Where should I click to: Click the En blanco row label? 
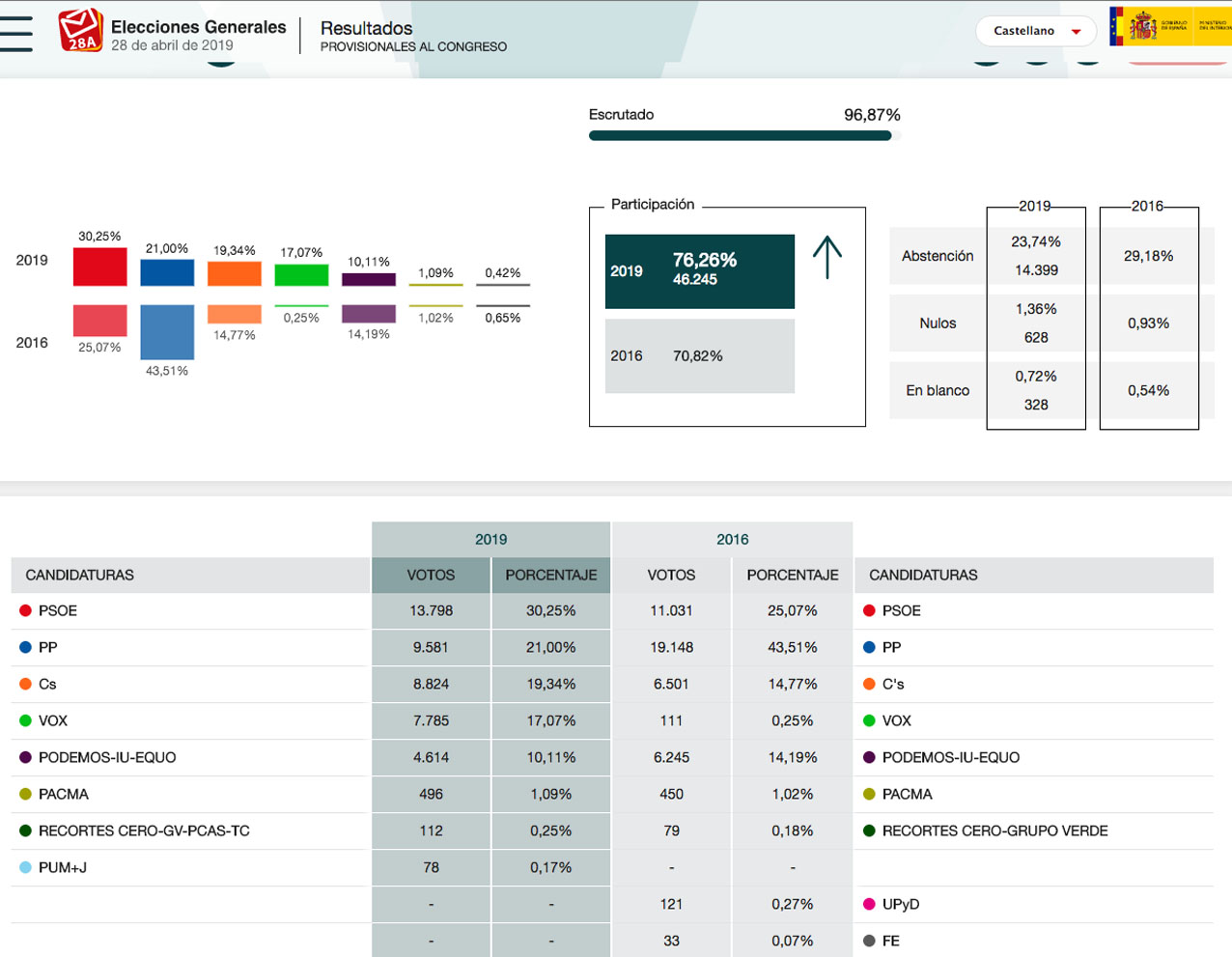click(x=938, y=390)
